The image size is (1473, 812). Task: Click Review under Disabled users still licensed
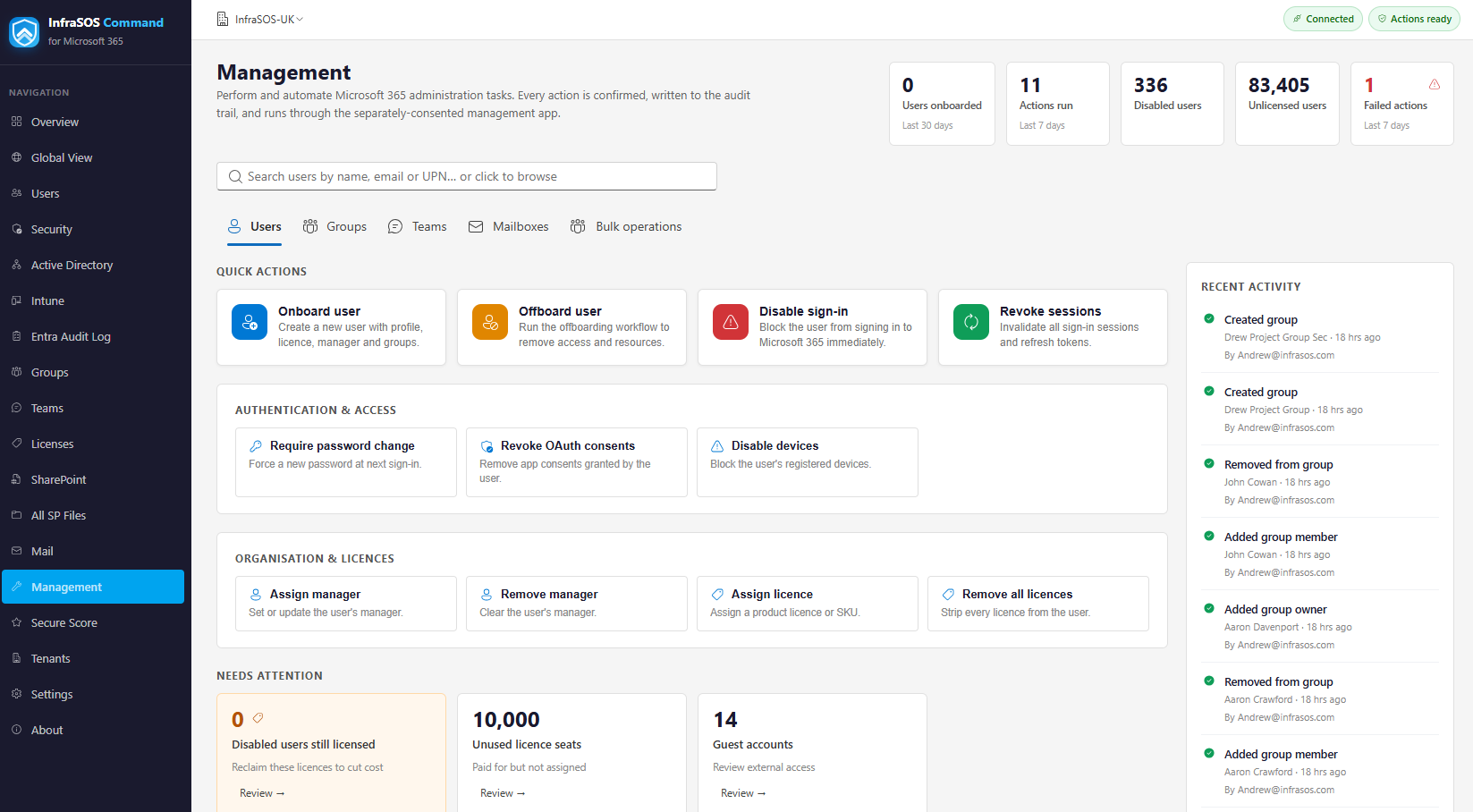(x=262, y=793)
